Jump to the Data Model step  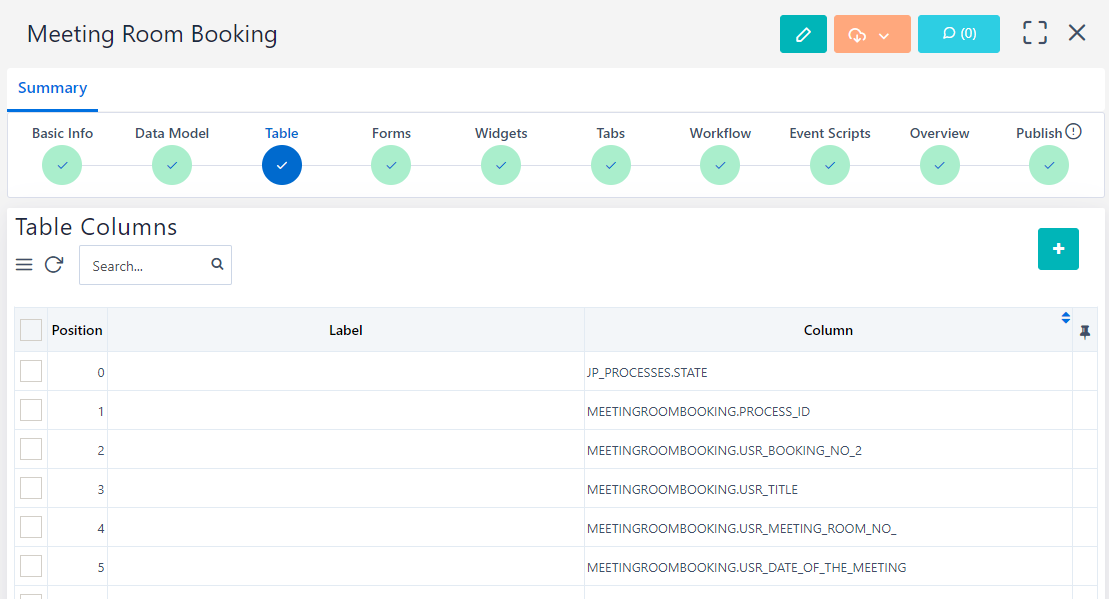(172, 165)
